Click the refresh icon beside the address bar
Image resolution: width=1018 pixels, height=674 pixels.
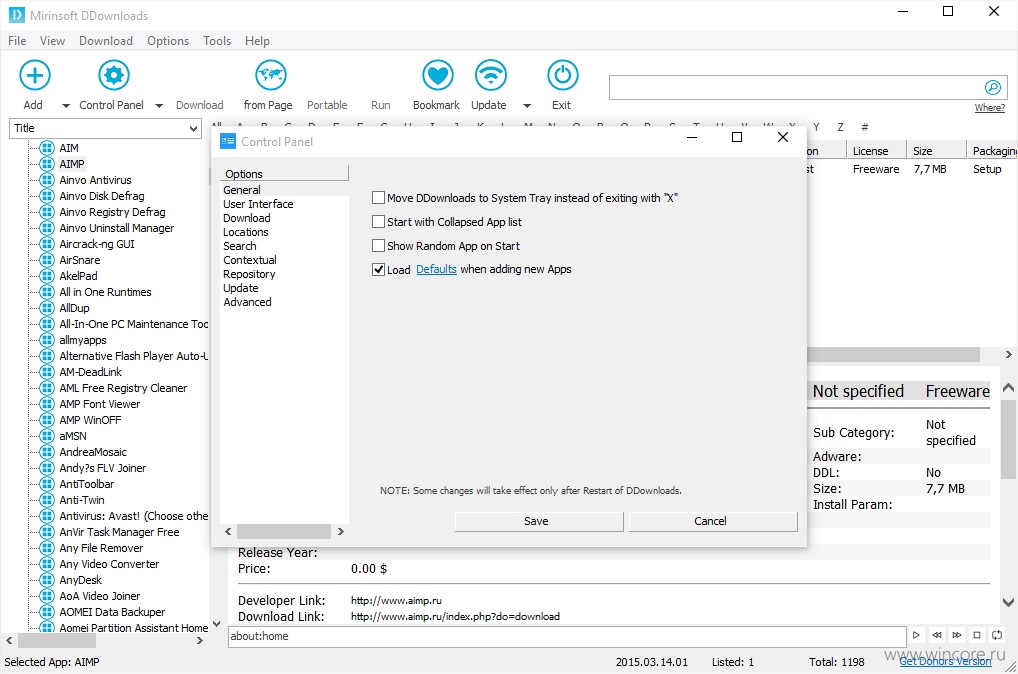(997, 635)
